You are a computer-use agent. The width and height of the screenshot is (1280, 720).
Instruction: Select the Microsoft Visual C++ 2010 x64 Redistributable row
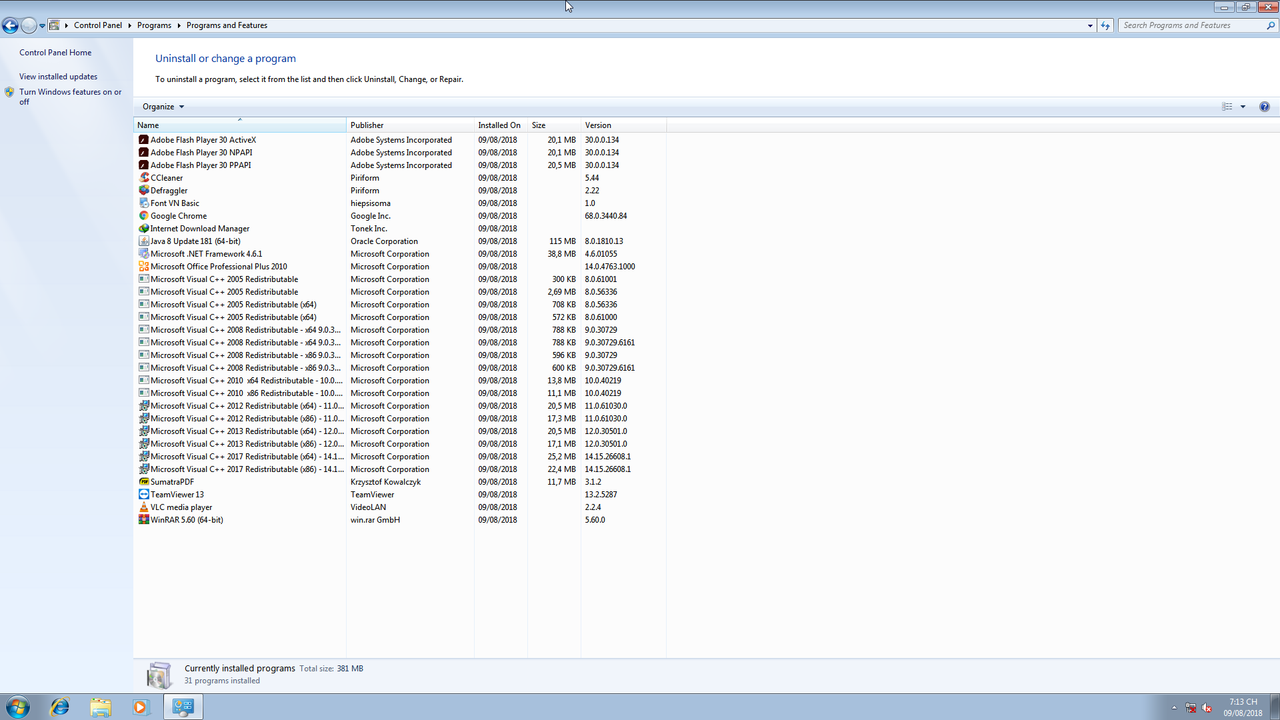tap(400, 381)
